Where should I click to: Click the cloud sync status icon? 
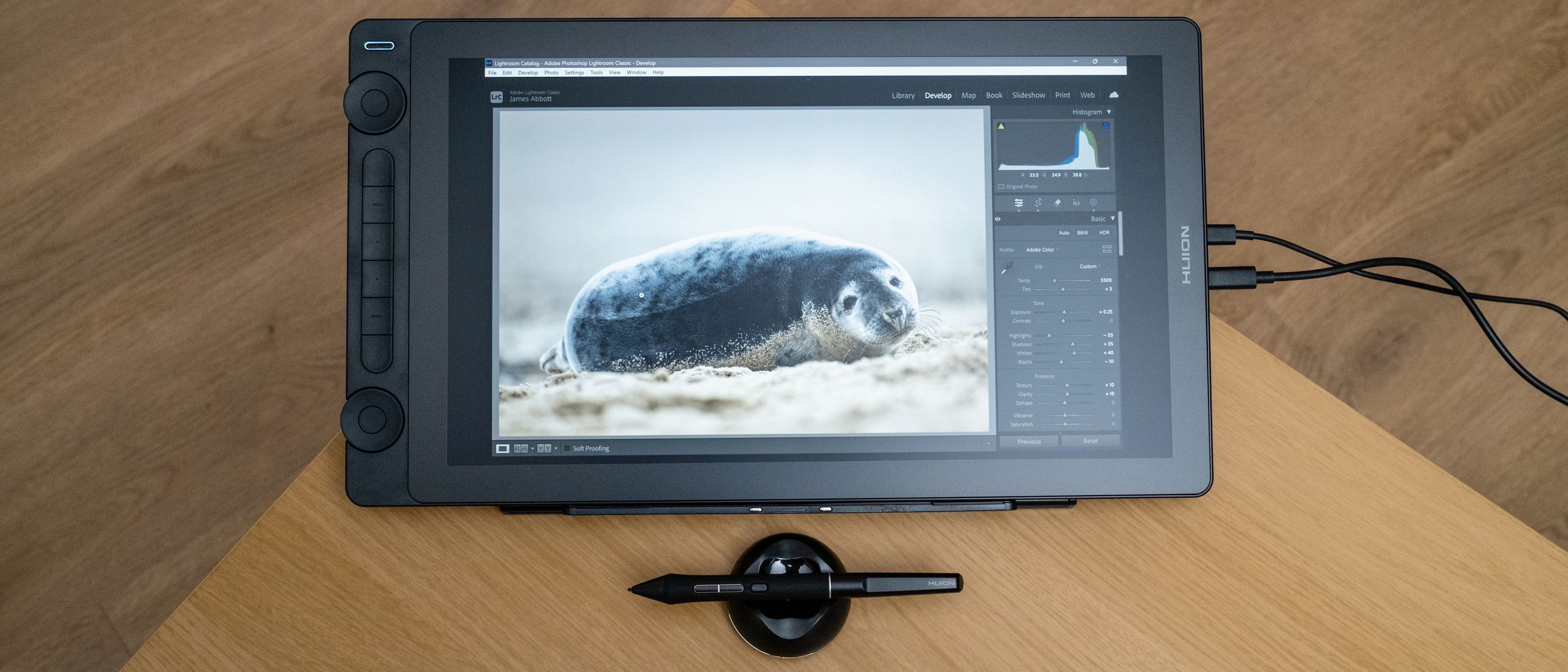[x=1114, y=94]
